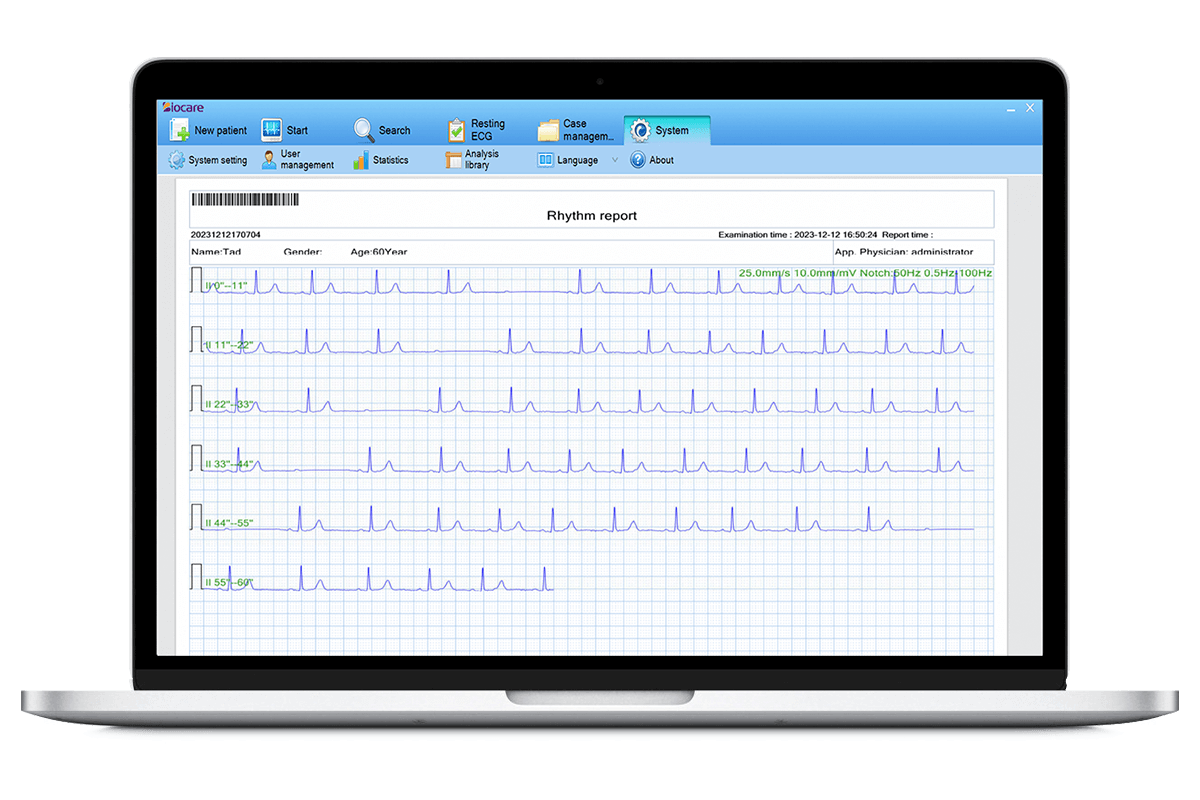1200x800 pixels.
Task: Click the Rhythm report title
Action: coord(592,216)
